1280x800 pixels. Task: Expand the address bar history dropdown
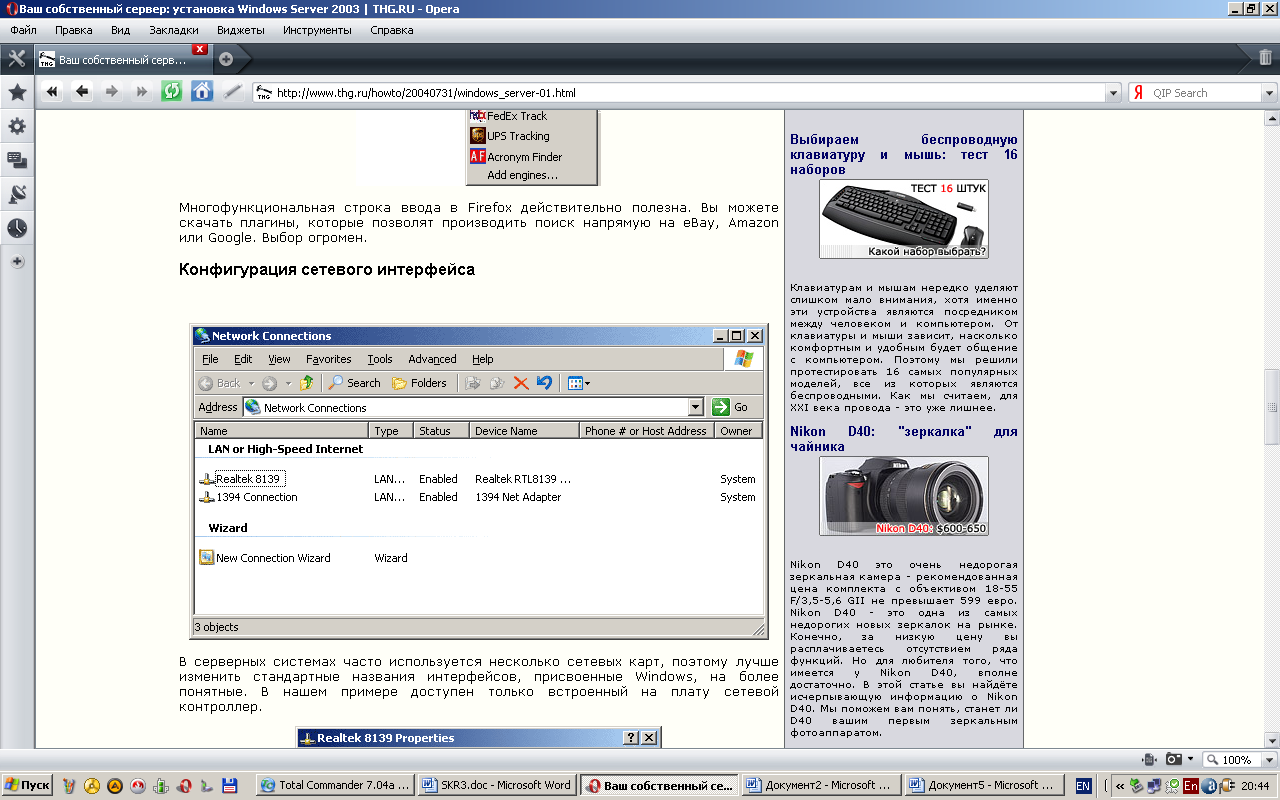point(1113,93)
